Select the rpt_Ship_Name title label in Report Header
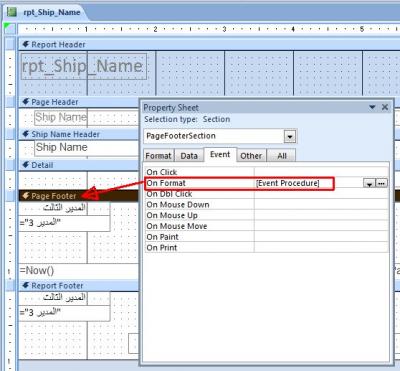This screenshot has height=371, width=400. (x=84, y=66)
